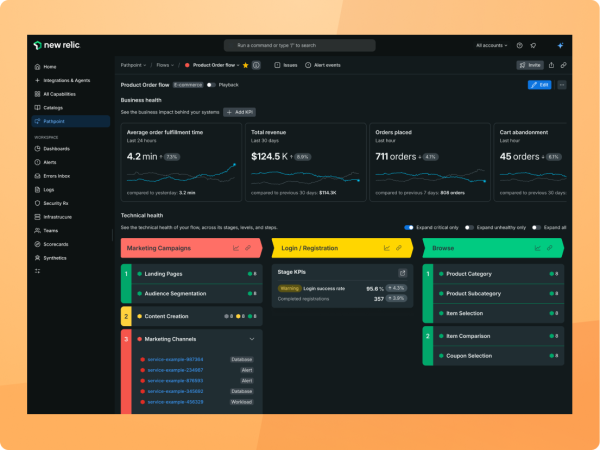The image size is (600, 450).
Task: Click chart icon in Browse header
Action: pyautogui.click(x=537, y=248)
